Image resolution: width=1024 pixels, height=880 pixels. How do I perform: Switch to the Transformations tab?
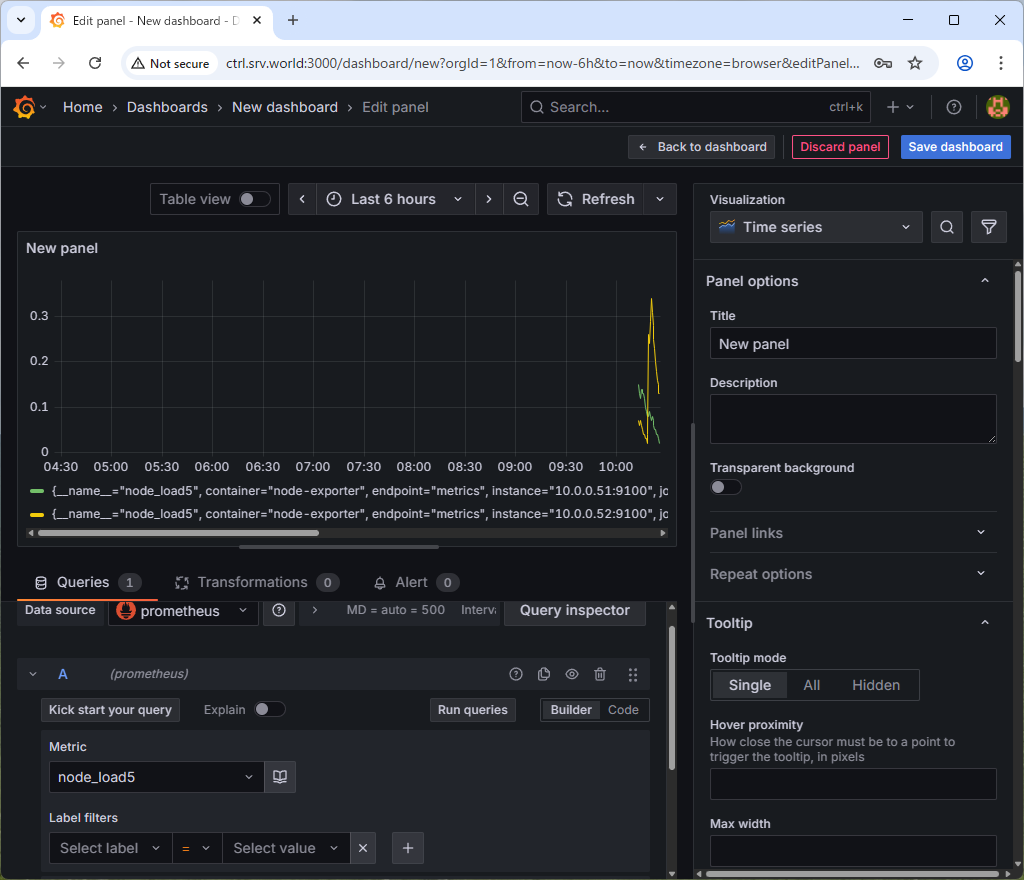pos(252,582)
